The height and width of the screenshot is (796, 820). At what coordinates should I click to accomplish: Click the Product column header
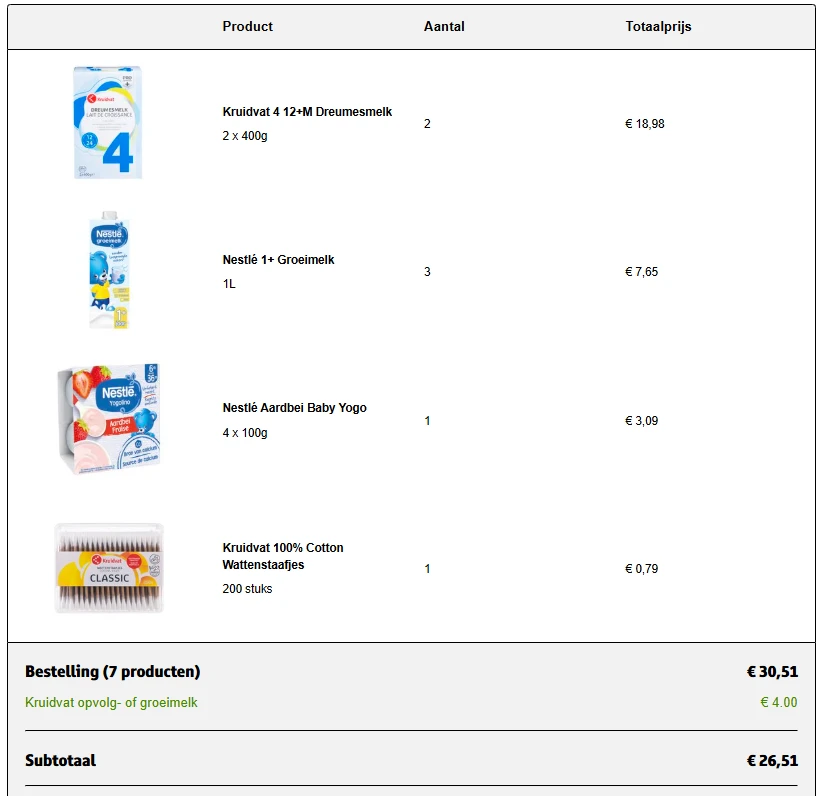[247, 27]
